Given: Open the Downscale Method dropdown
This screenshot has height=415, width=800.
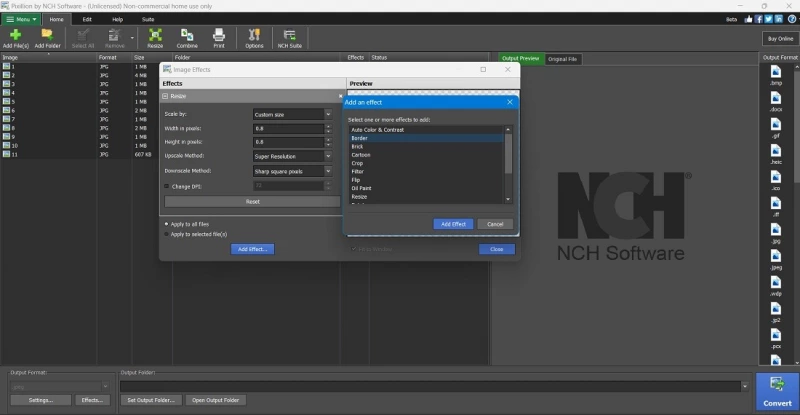Looking at the screenshot, I should [x=292, y=171].
